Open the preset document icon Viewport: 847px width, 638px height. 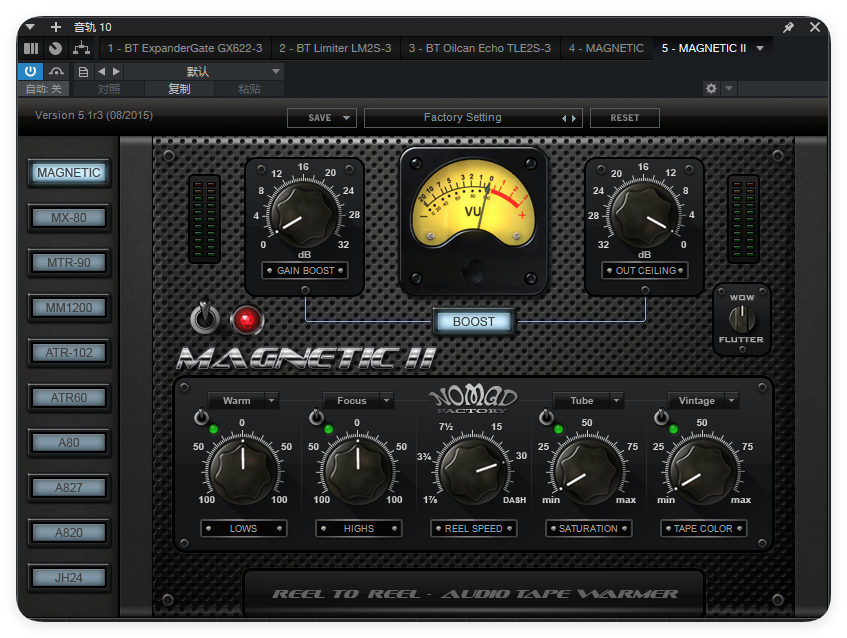pos(83,71)
